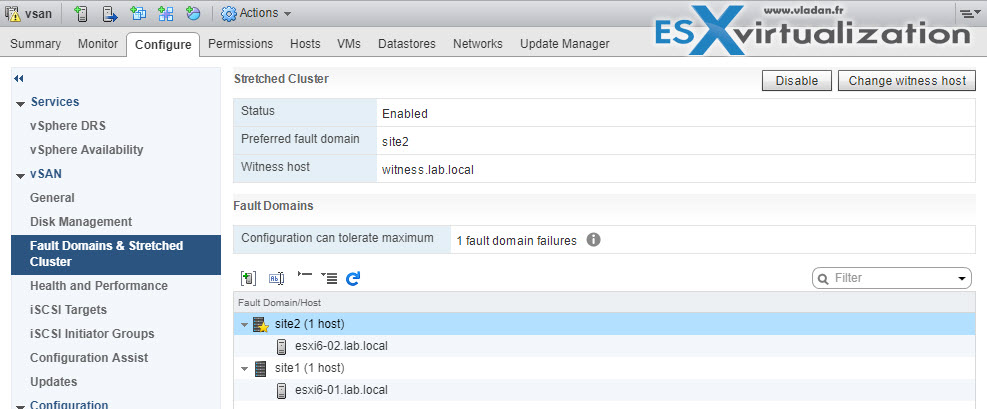Open the Actions dropdown arrow
The image size is (987, 409).
click(x=287, y=14)
